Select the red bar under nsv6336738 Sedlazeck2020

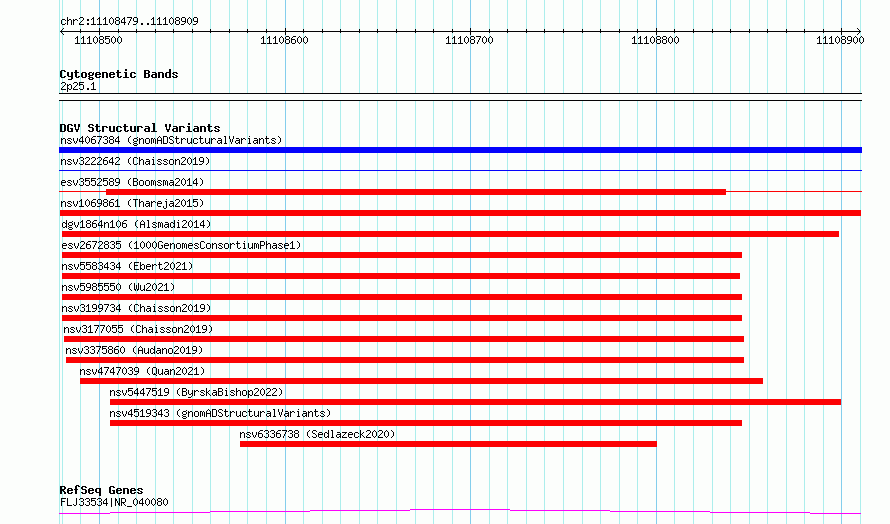[448, 444]
